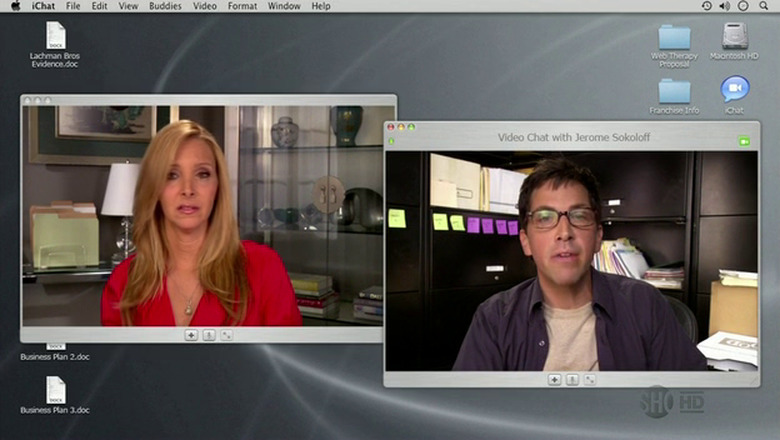Select the iChat desktop icon
Screen dimensions: 780x440
(735, 90)
